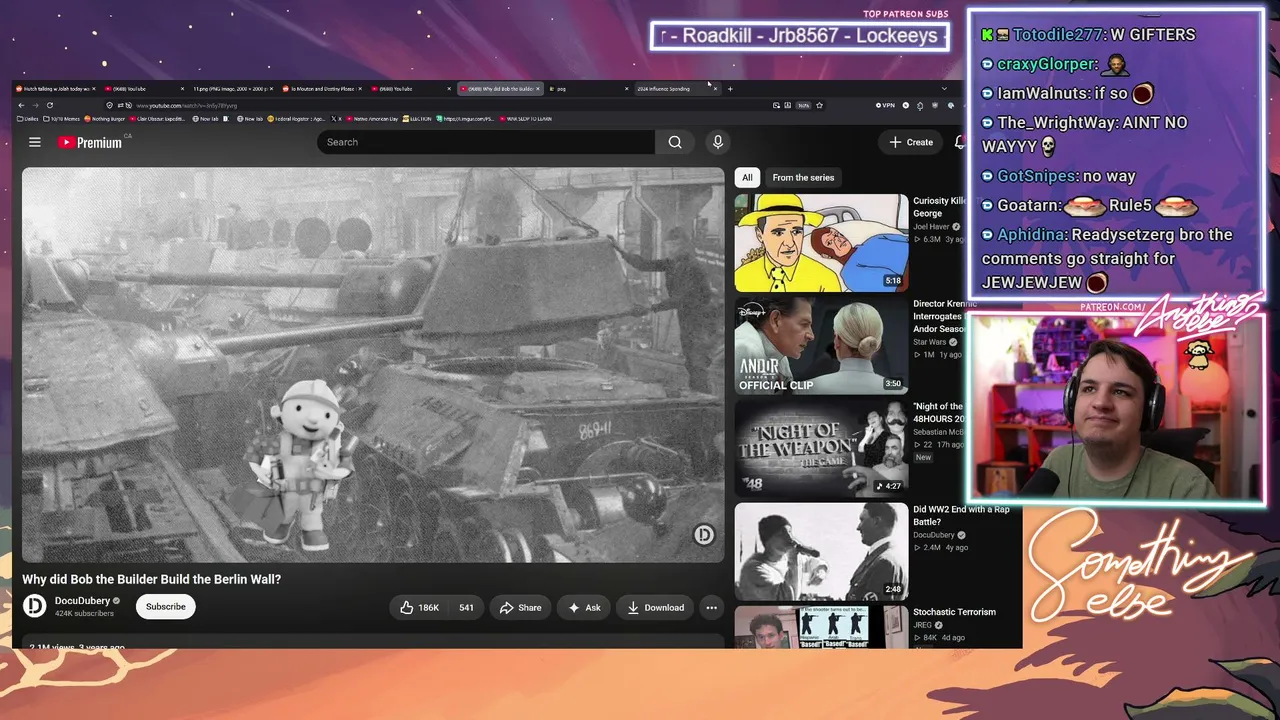Switch to the Hutch talking w Jolah tab
The width and height of the screenshot is (1280, 720).
(55, 89)
